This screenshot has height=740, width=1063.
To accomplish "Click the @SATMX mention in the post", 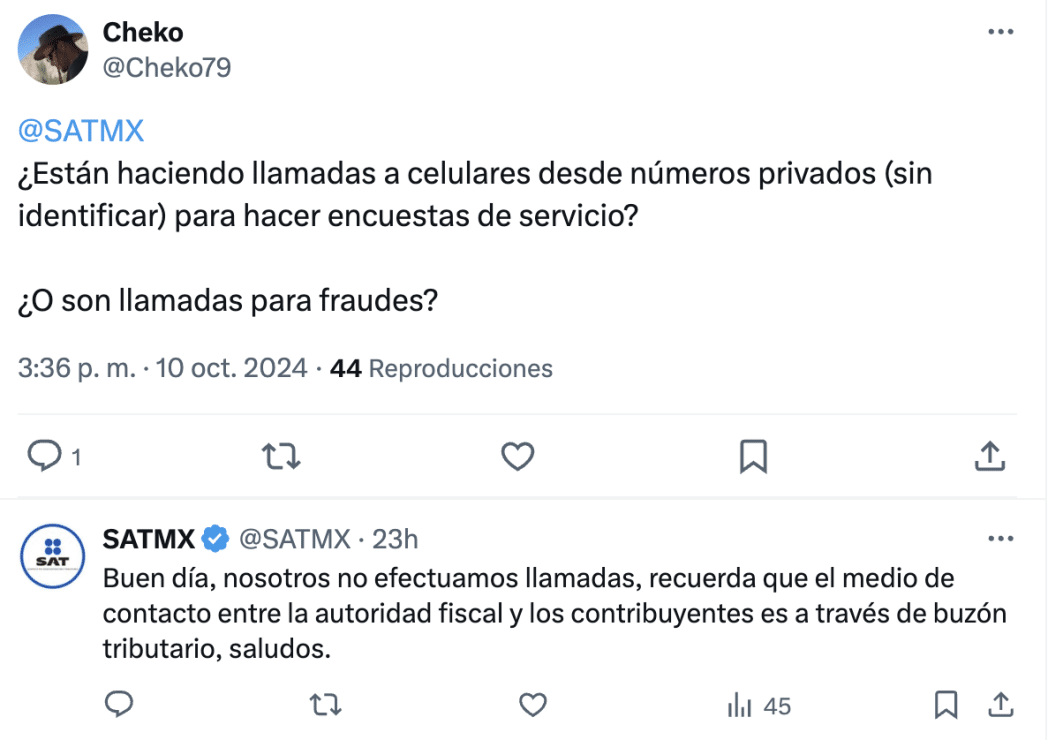I will pyautogui.click(x=81, y=131).
